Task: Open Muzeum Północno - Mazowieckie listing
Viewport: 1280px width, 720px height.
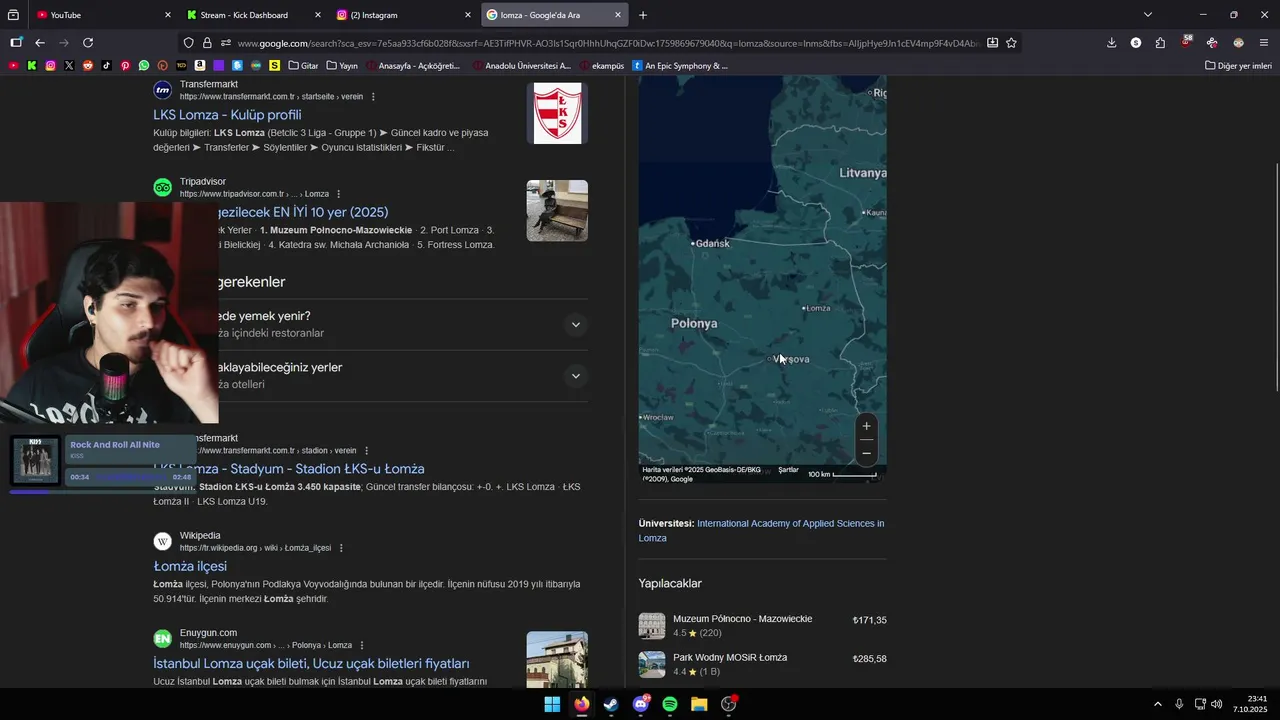Action: (762, 626)
